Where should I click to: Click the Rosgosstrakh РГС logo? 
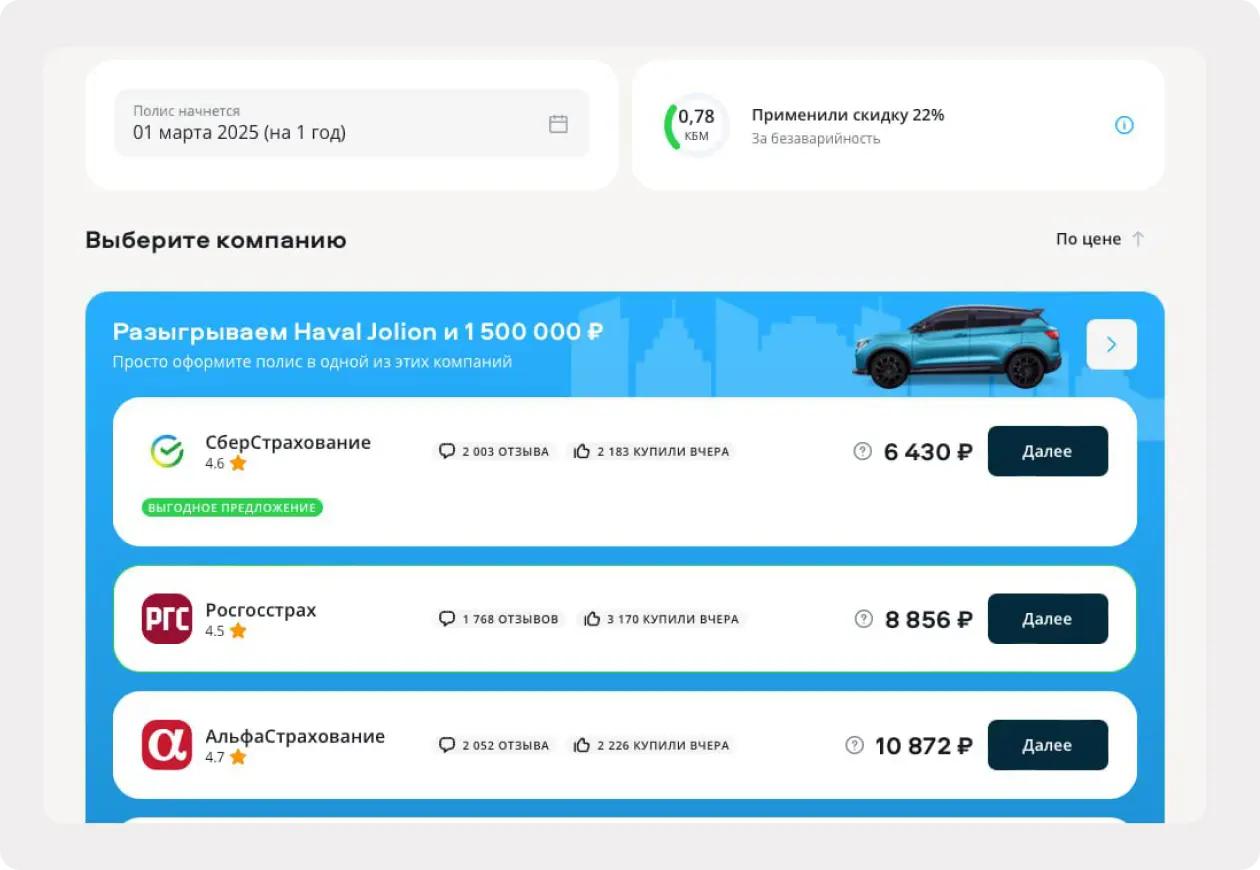pyautogui.click(x=167, y=619)
